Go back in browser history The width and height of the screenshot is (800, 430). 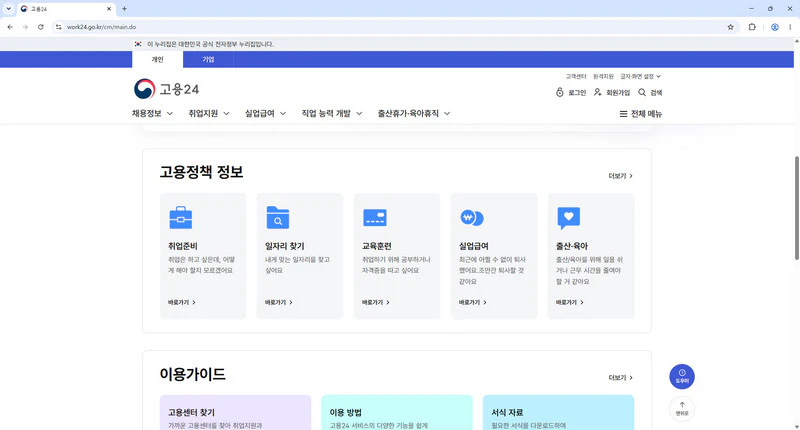click(x=10, y=27)
